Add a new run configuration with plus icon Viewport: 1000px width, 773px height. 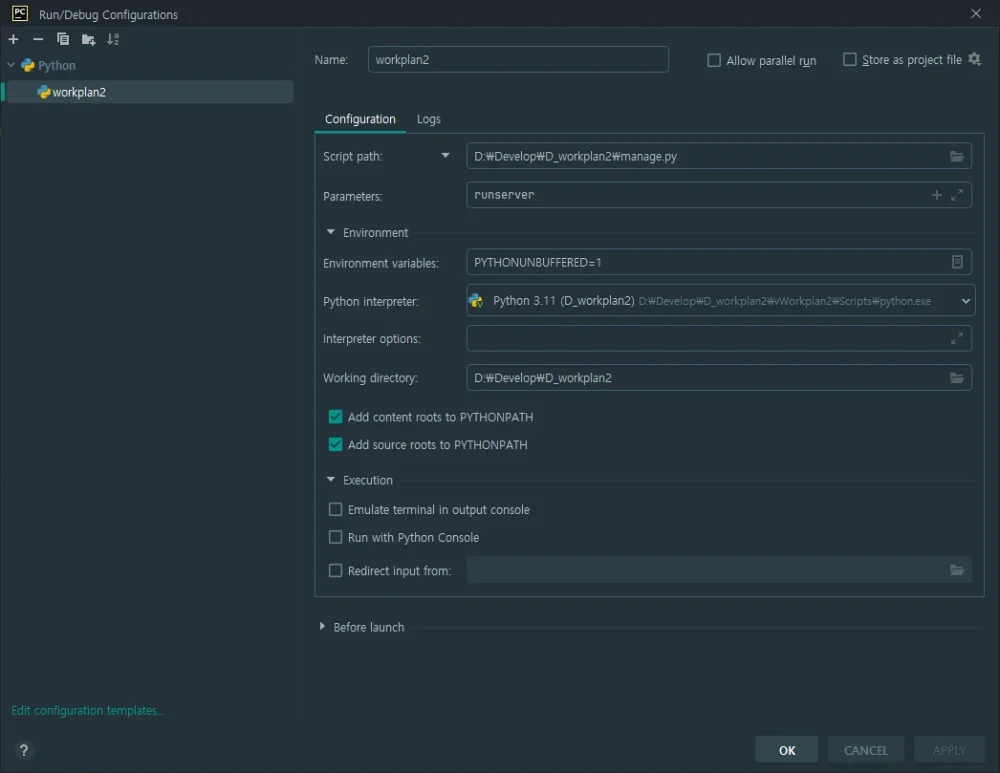(x=13, y=40)
